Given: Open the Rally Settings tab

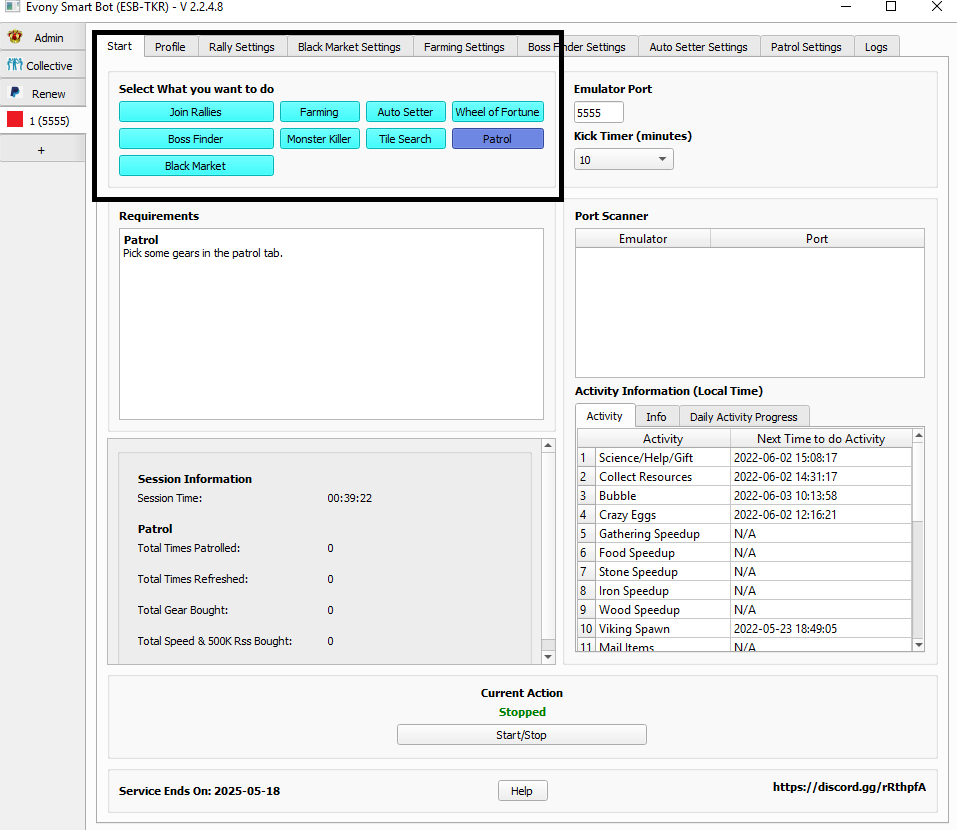Looking at the screenshot, I should 242,47.
